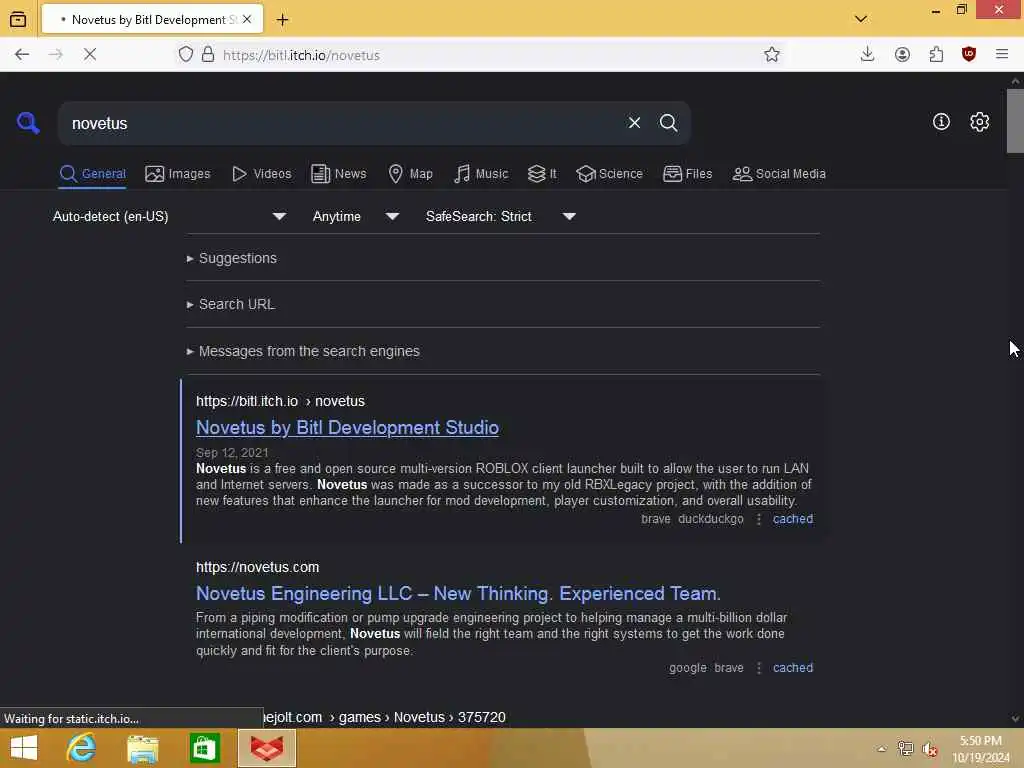The image size is (1024, 768).
Task: Open search preferences gear icon
Action: [979, 121]
